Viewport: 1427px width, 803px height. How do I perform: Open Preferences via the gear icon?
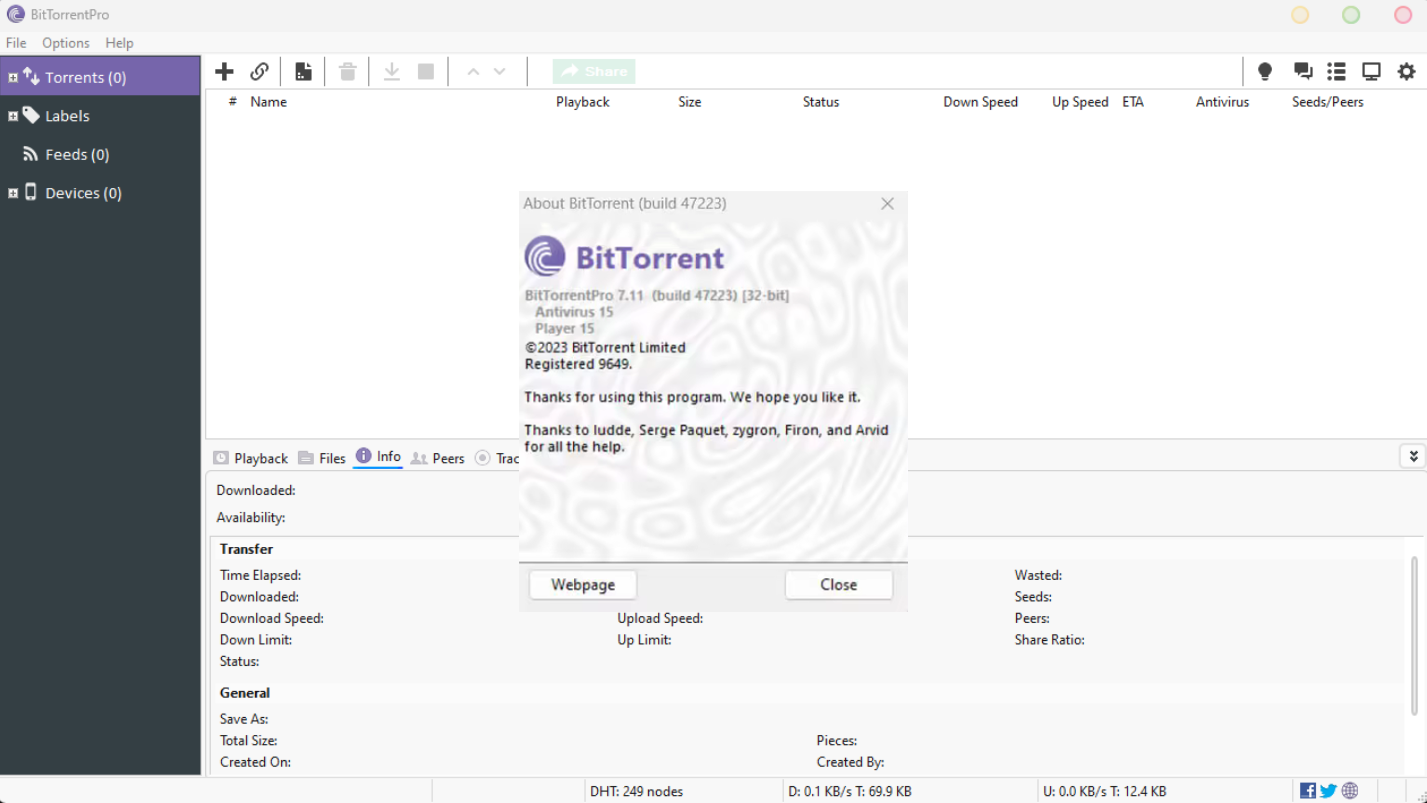1406,71
